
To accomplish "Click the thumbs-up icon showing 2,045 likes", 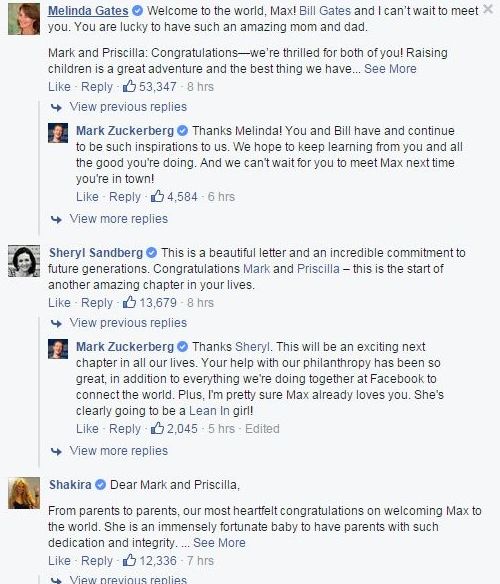I will pyautogui.click(x=157, y=428).
